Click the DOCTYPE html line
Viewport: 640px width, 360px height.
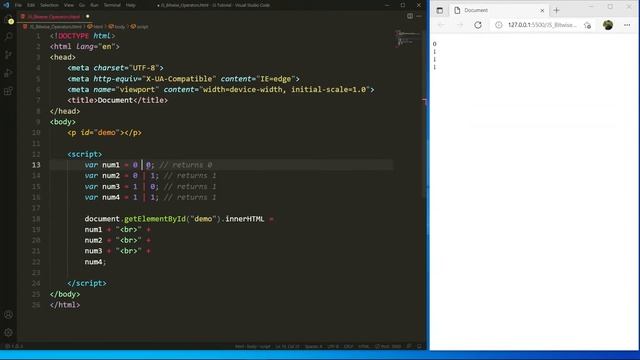click(x=82, y=36)
